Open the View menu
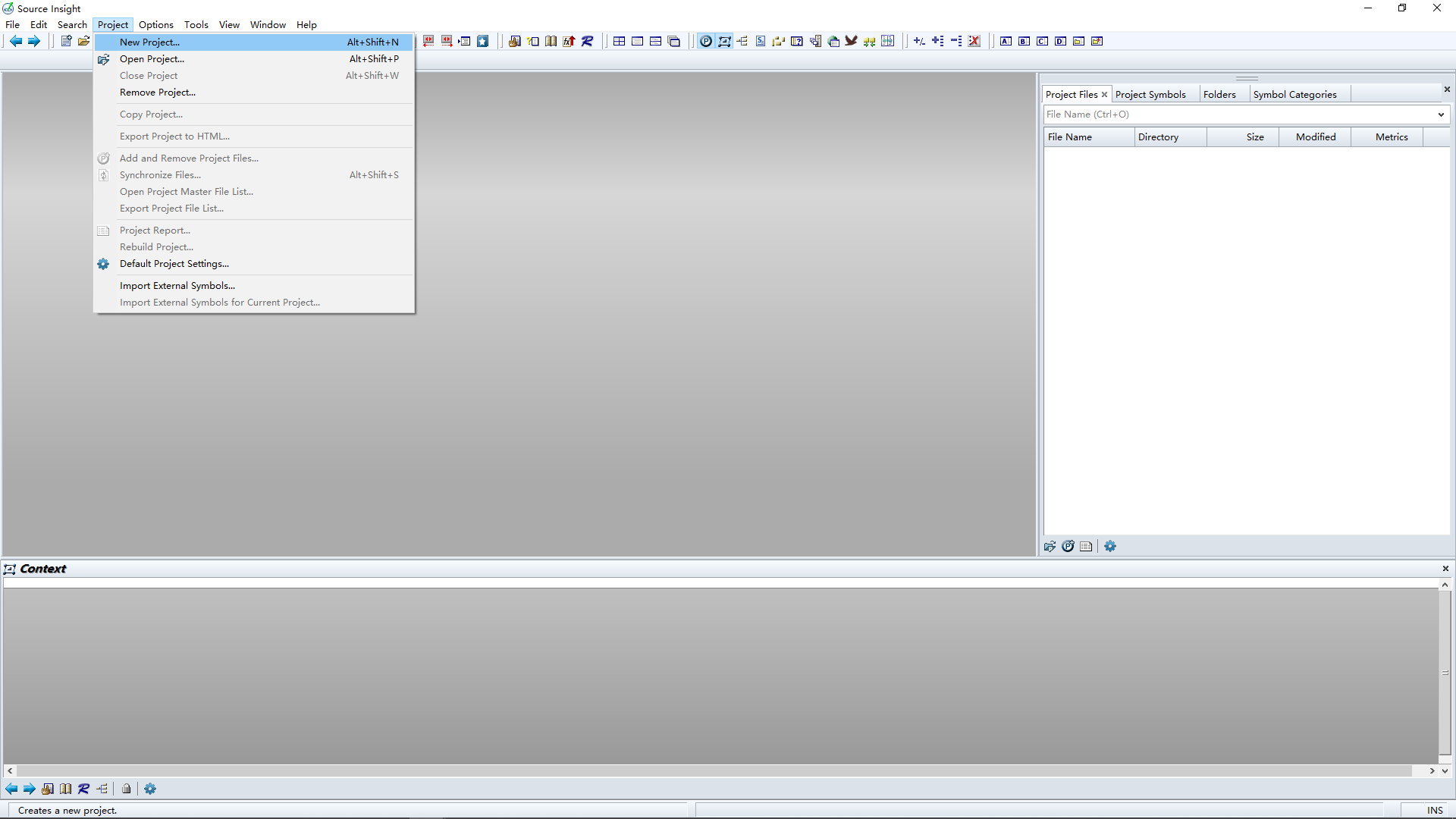The image size is (1456, 819). pyautogui.click(x=229, y=25)
